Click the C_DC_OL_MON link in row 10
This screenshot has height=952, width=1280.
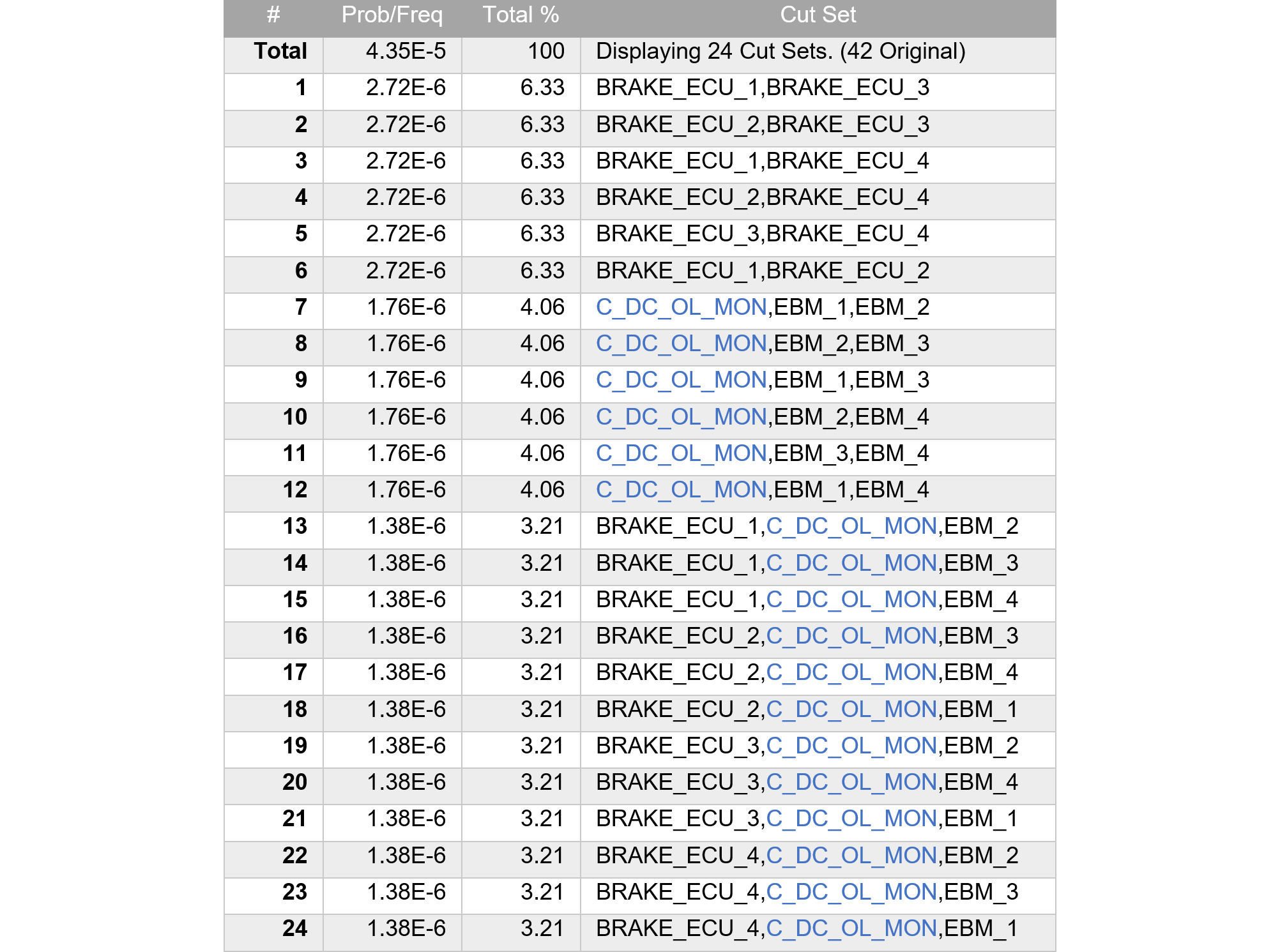[681, 417]
